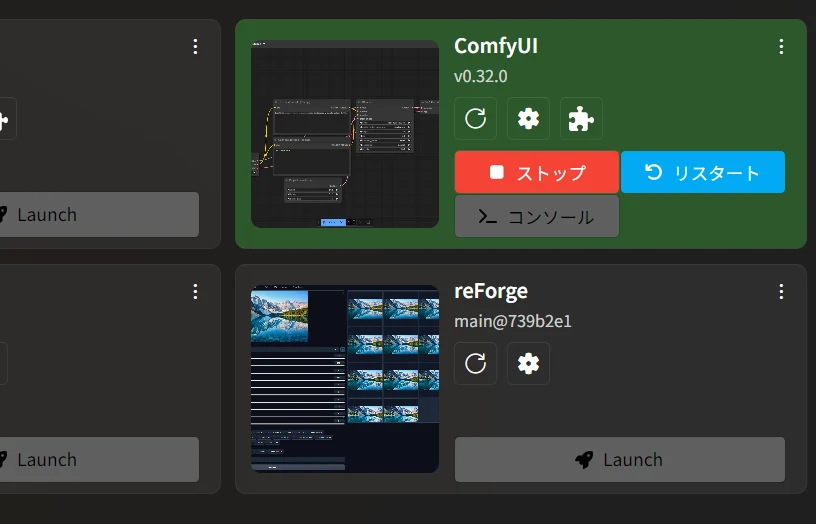This screenshot has width=816, height=524.
Task: Click the red ストップ button
Action: (537, 172)
